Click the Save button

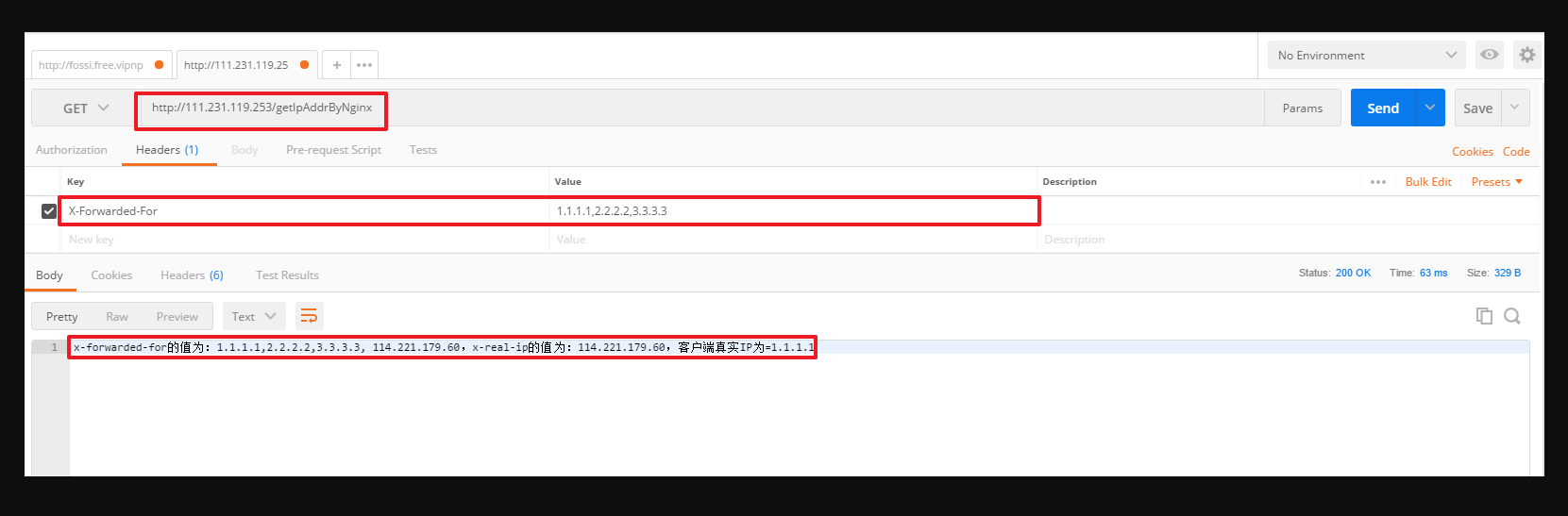pos(1478,108)
